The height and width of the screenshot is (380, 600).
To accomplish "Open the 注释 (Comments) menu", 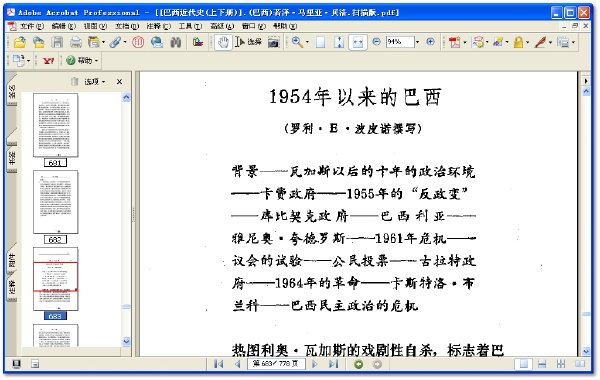I will [159, 26].
